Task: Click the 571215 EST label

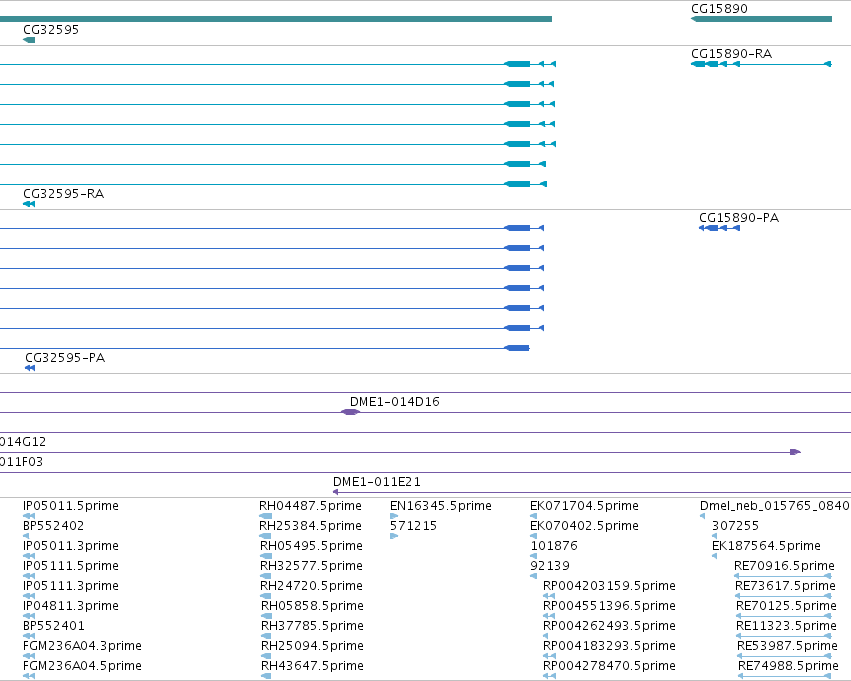Action: tap(414, 526)
